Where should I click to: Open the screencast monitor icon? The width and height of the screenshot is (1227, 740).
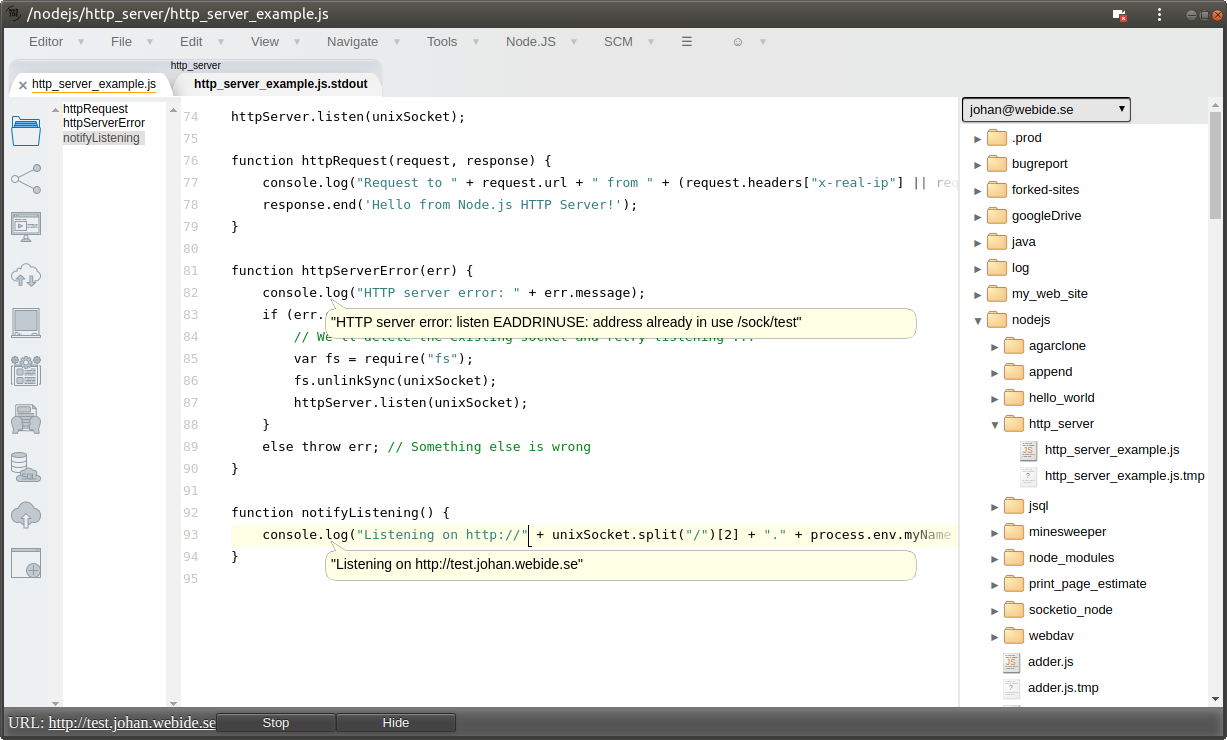[x=25, y=226]
